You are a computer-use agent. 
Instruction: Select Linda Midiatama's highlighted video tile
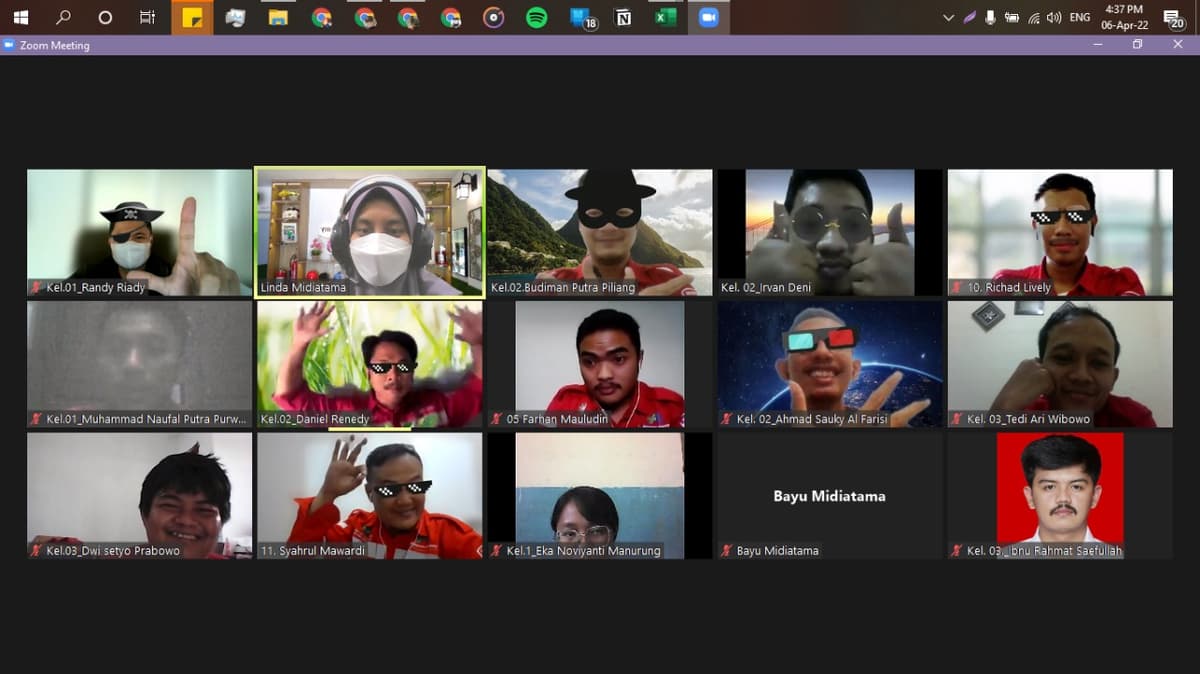370,232
